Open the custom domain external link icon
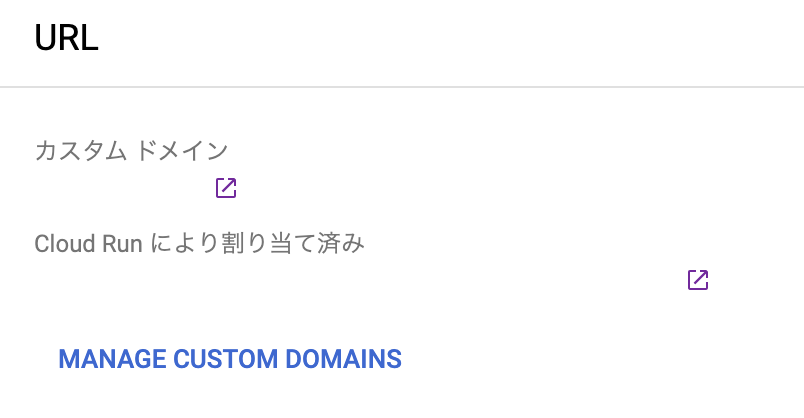This screenshot has height=418, width=804. pos(226,188)
